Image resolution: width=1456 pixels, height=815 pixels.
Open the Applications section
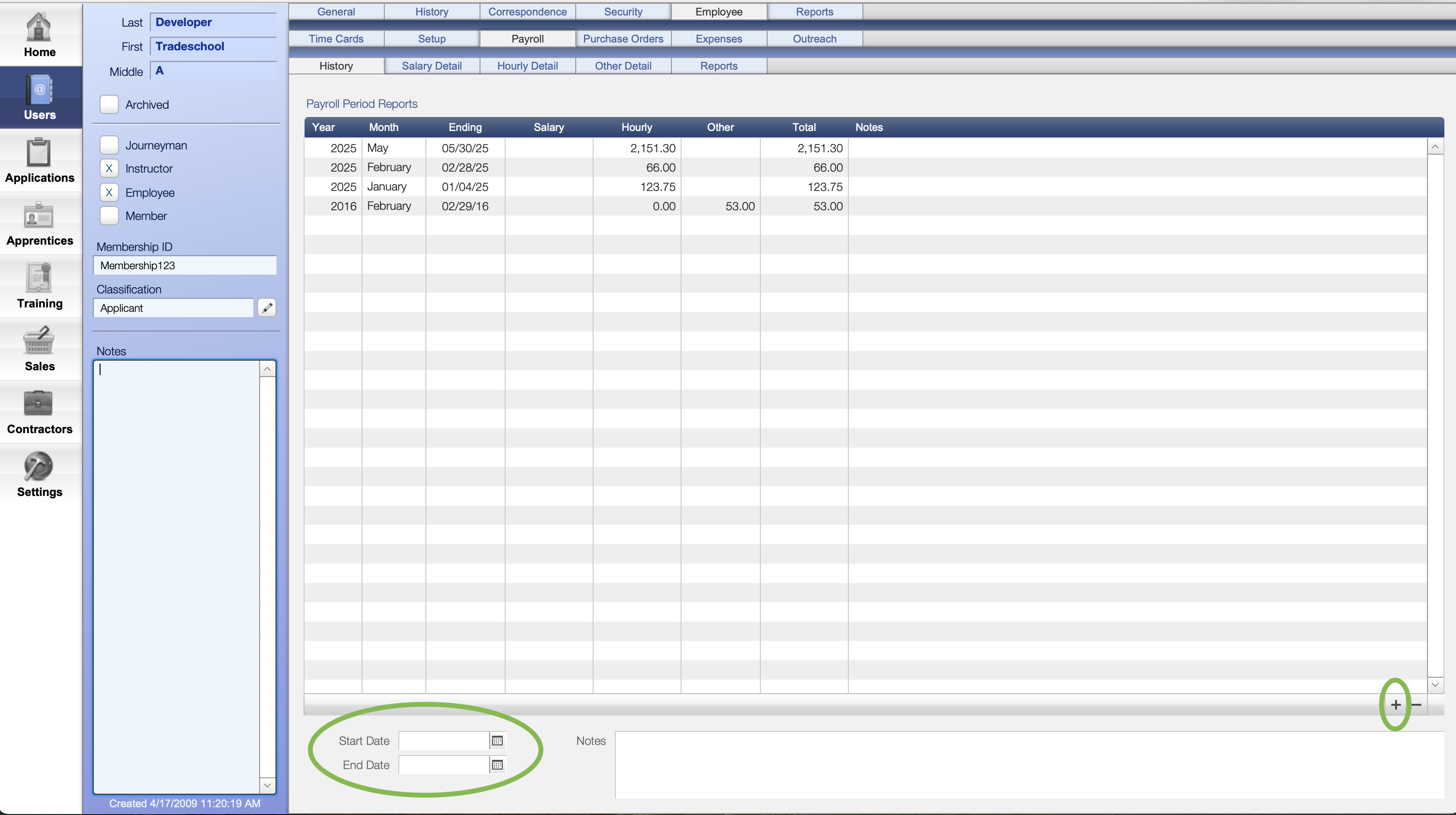(x=40, y=160)
